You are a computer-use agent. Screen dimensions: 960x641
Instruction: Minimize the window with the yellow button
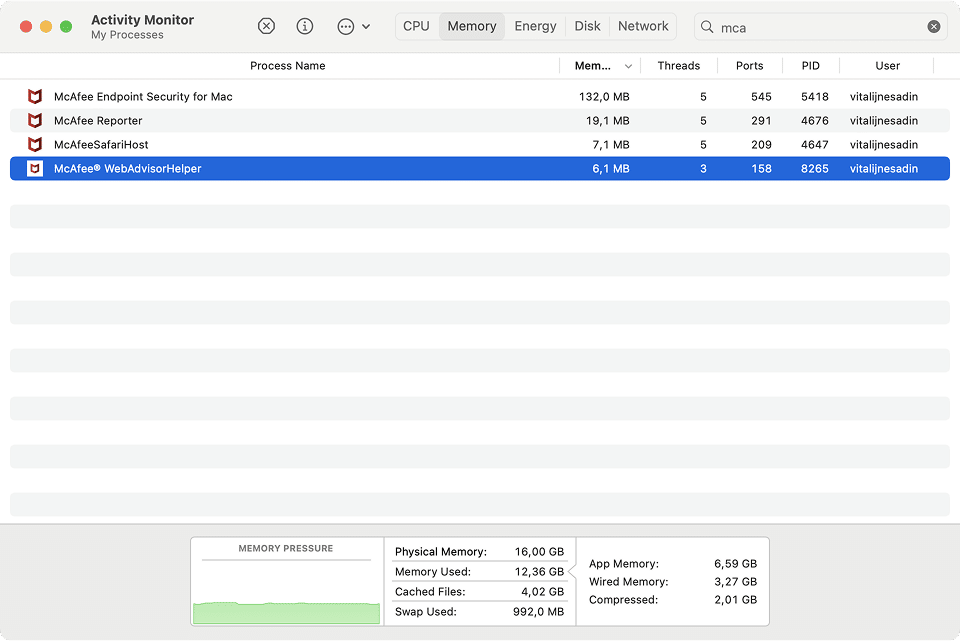46,26
